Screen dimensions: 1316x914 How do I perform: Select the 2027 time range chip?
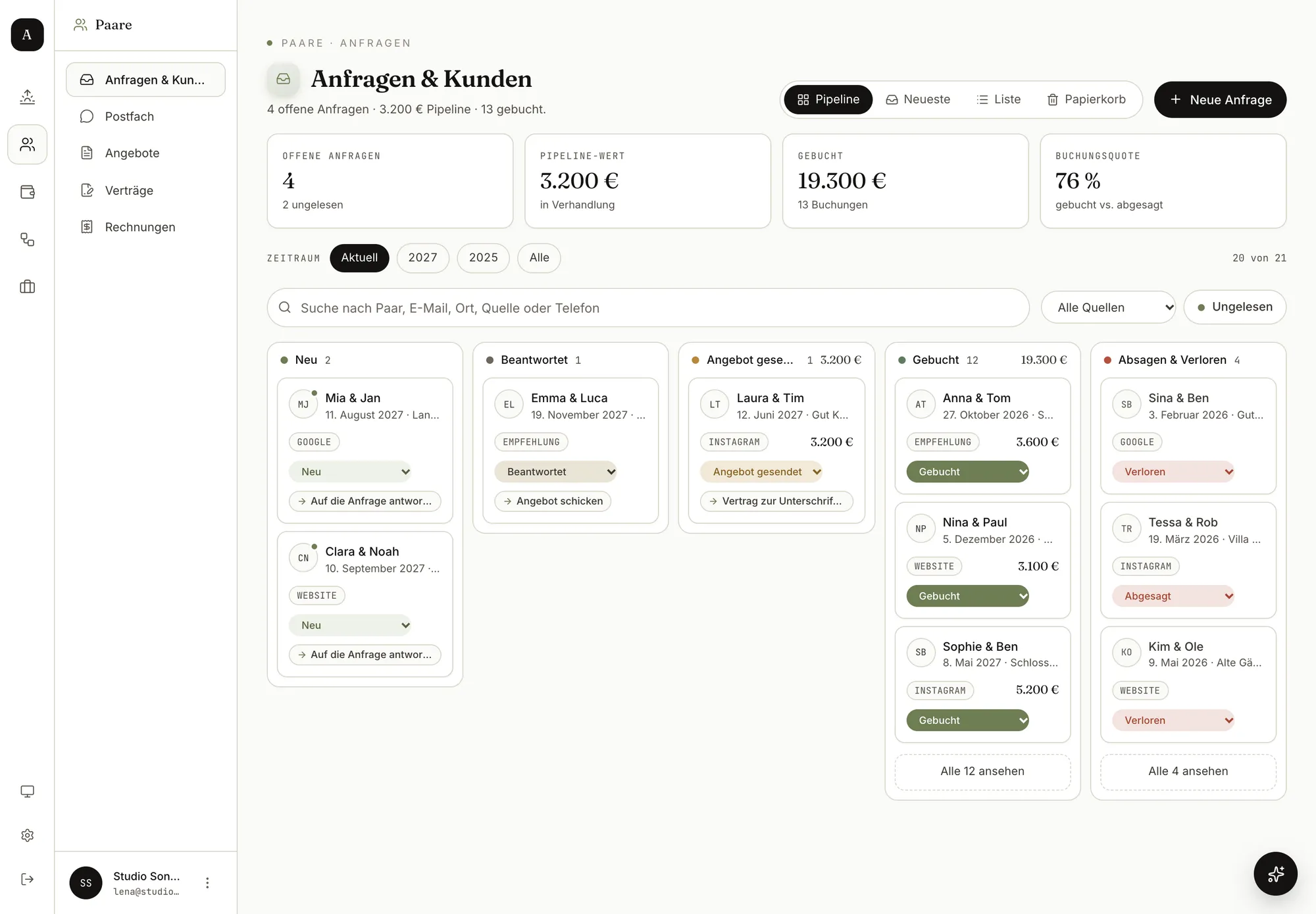pyautogui.click(x=422, y=258)
